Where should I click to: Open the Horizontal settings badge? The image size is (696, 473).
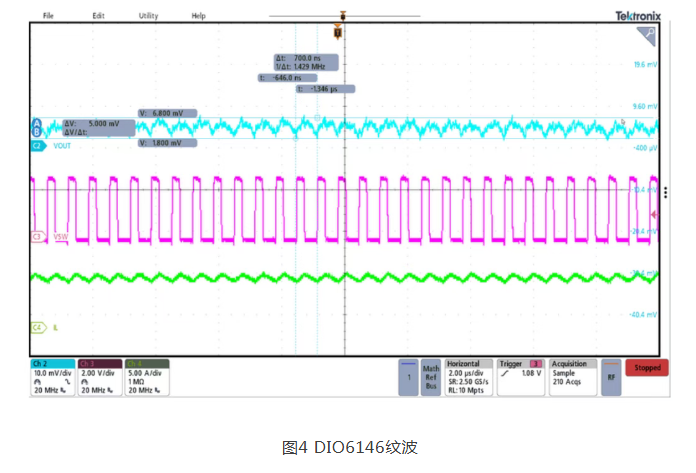pyautogui.click(x=469, y=377)
